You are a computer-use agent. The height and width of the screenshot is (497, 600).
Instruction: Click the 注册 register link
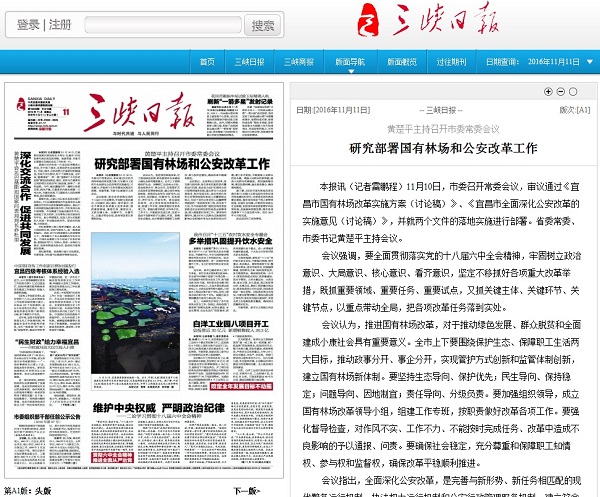[x=60, y=24]
